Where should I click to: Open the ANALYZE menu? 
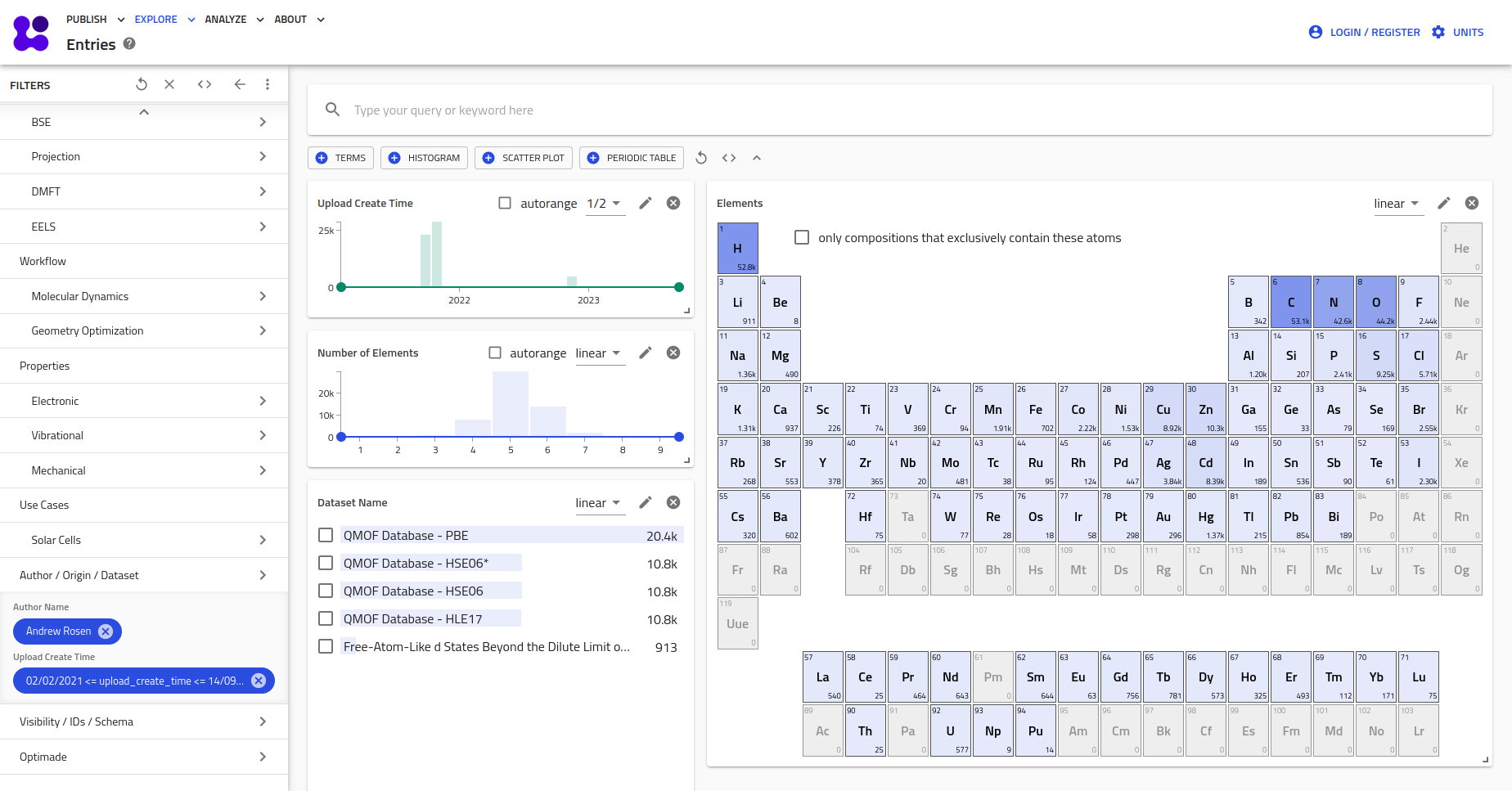pyautogui.click(x=234, y=20)
